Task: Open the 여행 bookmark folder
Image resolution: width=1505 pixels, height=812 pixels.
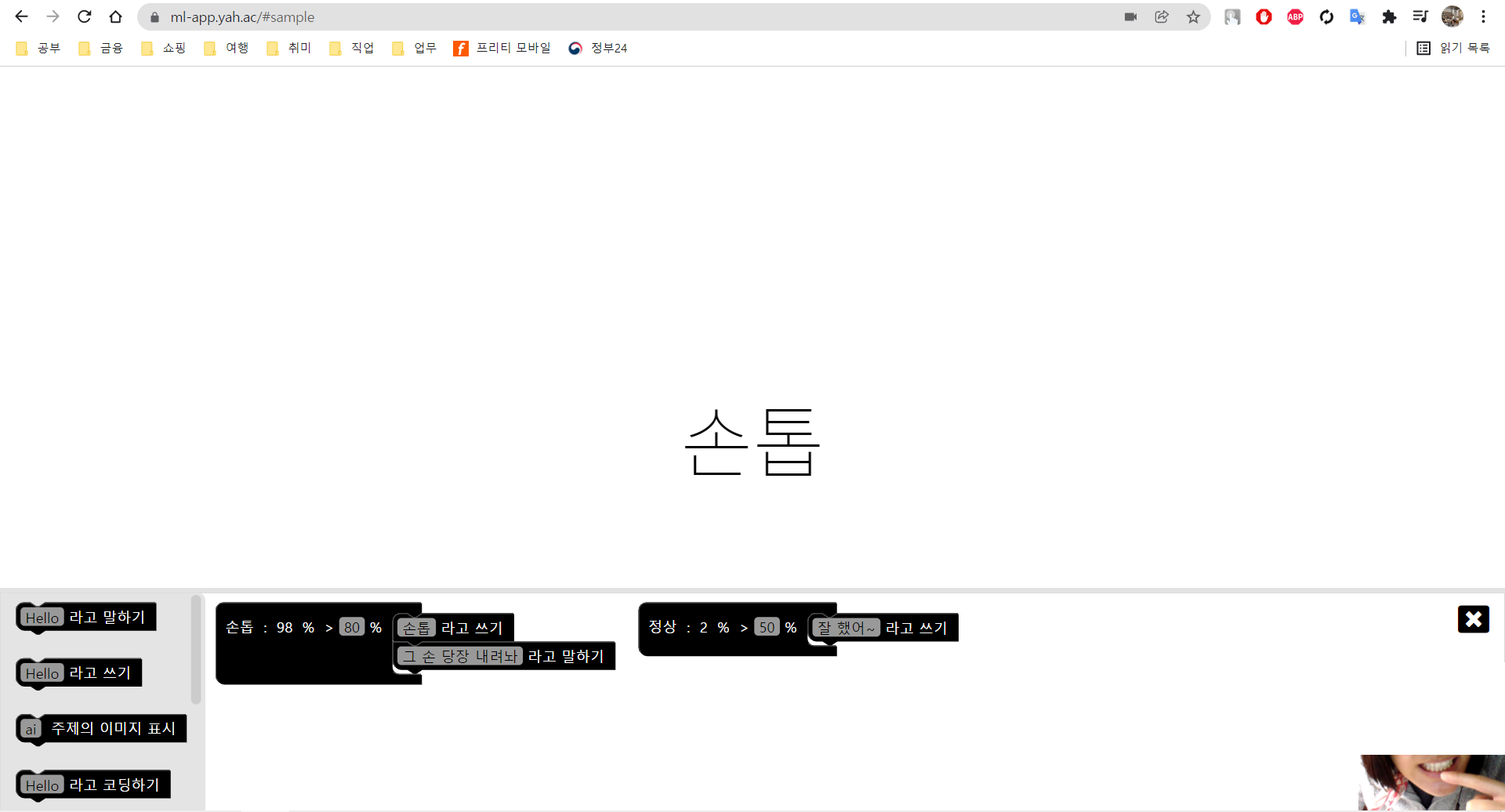Action: [226, 48]
